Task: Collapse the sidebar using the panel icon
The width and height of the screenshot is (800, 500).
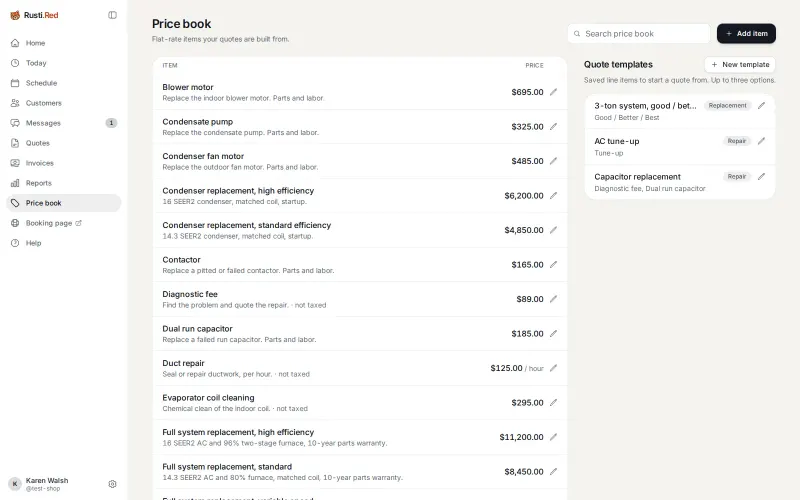Action: pyautogui.click(x=112, y=15)
